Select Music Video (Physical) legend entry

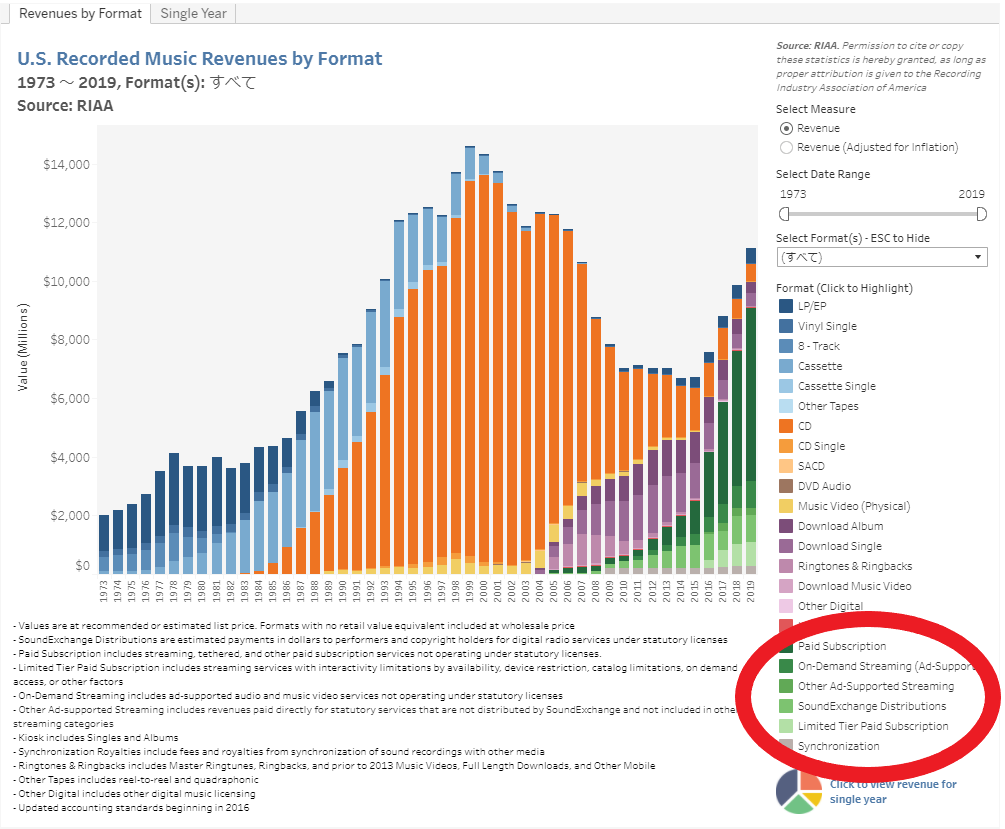pos(848,506)
